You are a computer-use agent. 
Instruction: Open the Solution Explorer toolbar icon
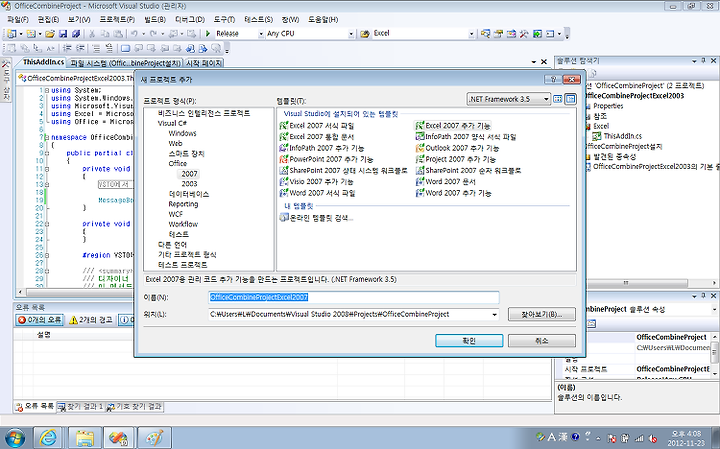click(x=485, y=34)
